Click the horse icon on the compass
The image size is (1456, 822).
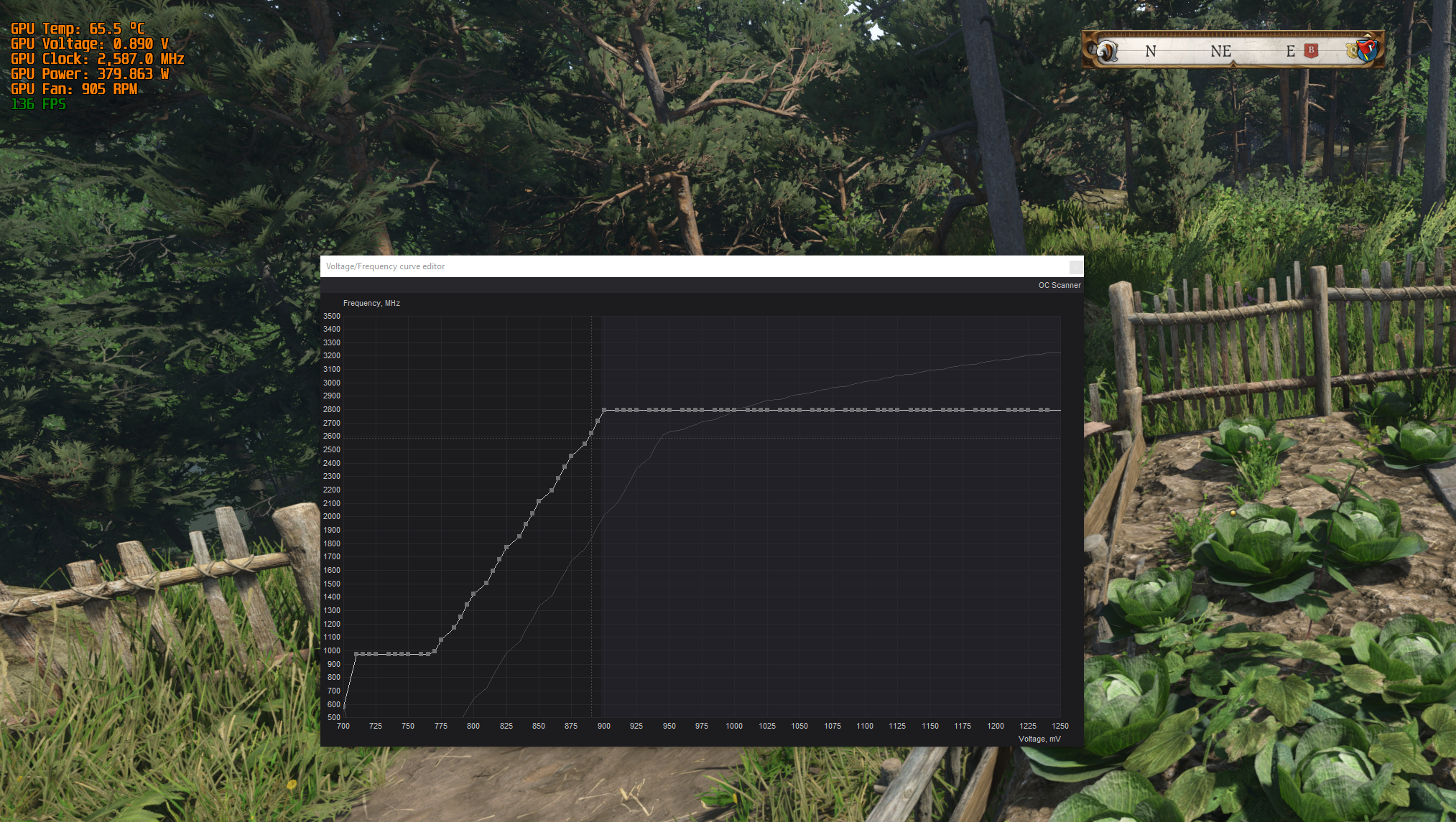coord(1105,51)
